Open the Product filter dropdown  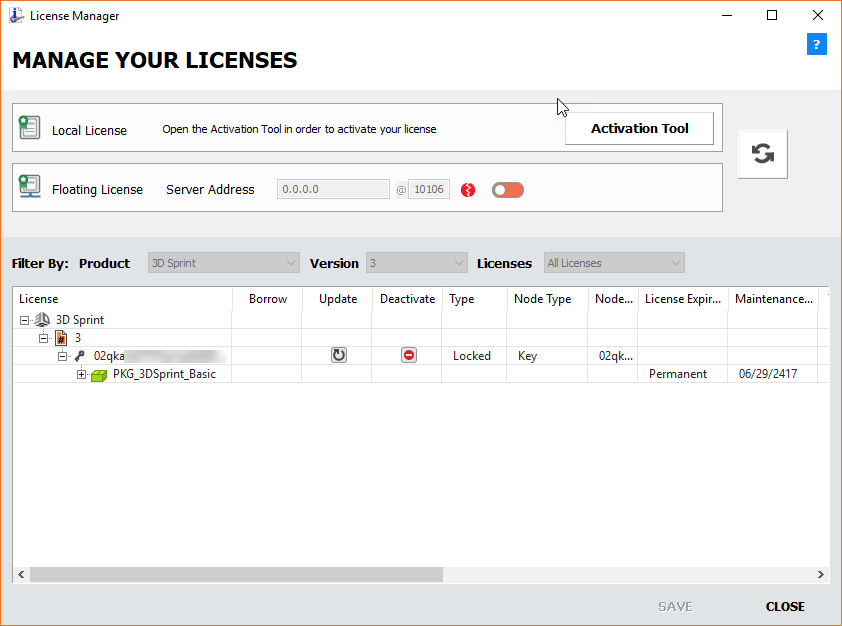click(223, 263)
